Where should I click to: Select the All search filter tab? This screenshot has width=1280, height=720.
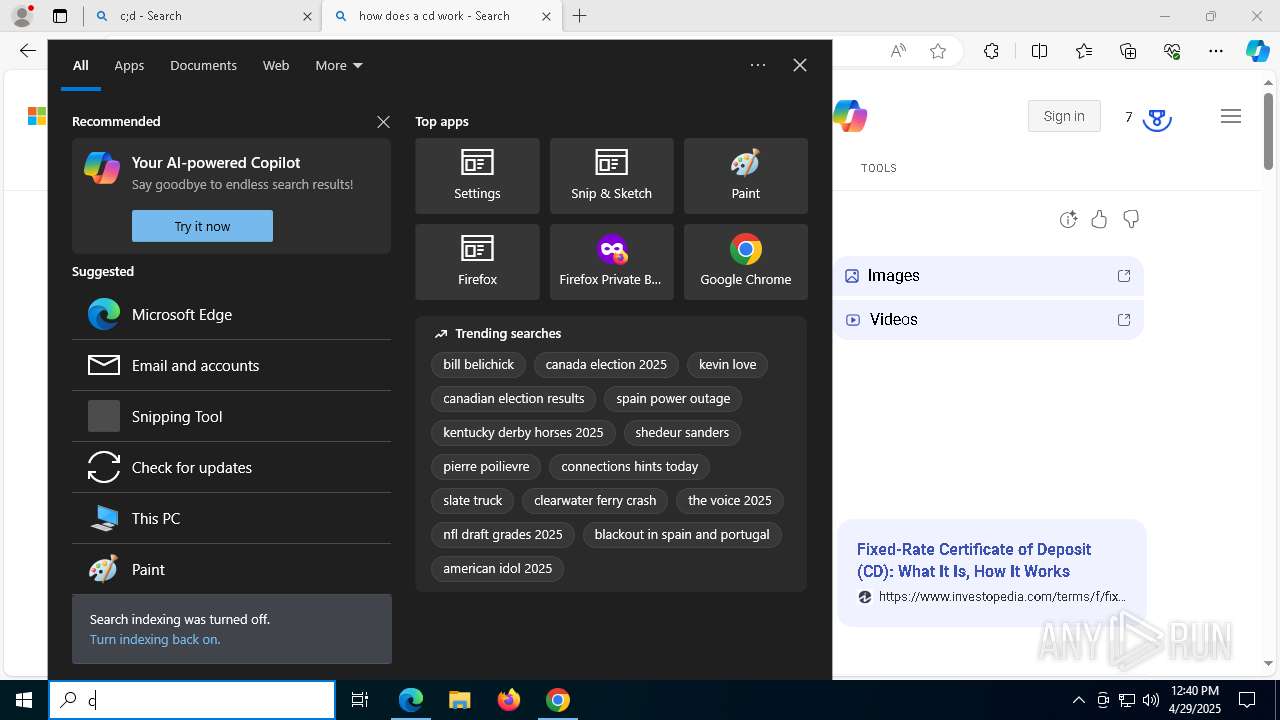(x=81, y=65)
